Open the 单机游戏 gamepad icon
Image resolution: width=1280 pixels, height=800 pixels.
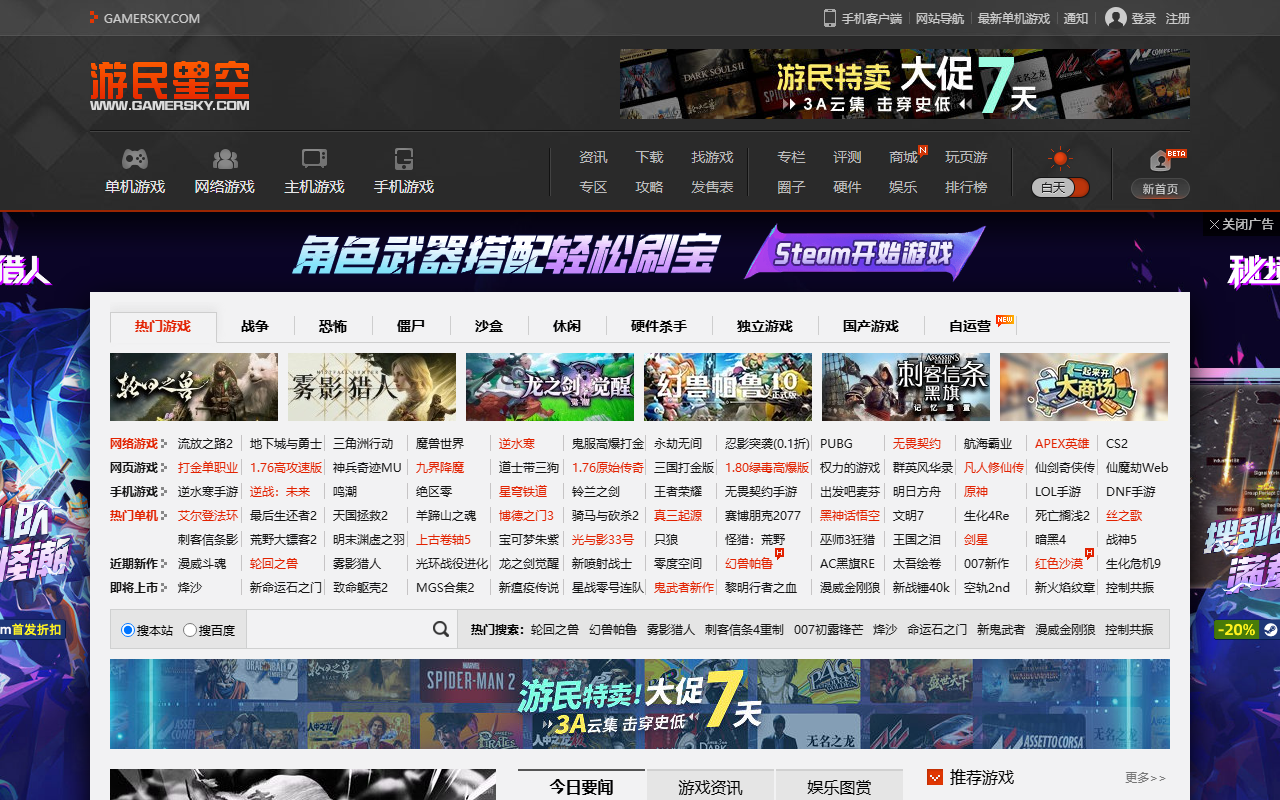tap(135, 159)
